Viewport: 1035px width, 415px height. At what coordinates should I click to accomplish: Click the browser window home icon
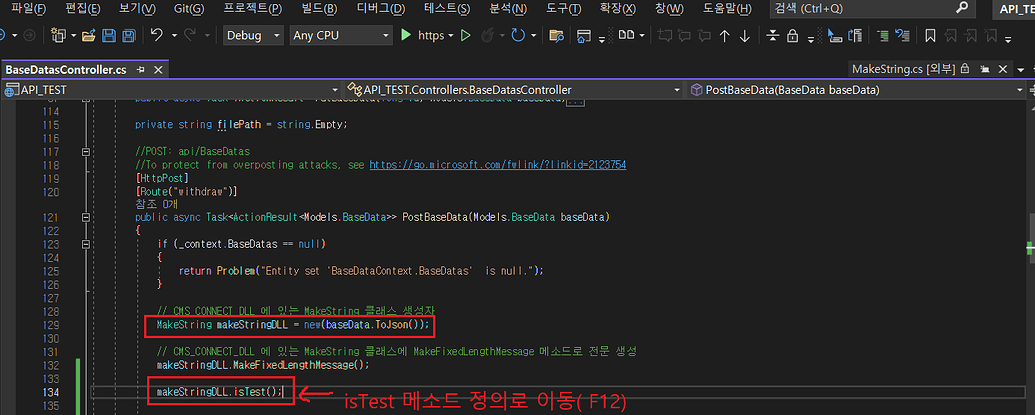pyautogui.click(x=583, y=36)
